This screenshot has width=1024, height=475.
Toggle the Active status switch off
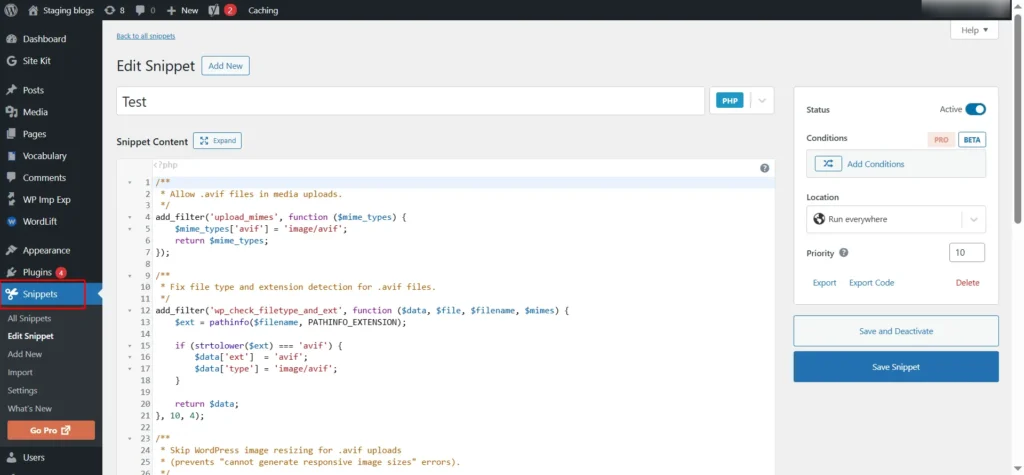[x=975, y=109]
